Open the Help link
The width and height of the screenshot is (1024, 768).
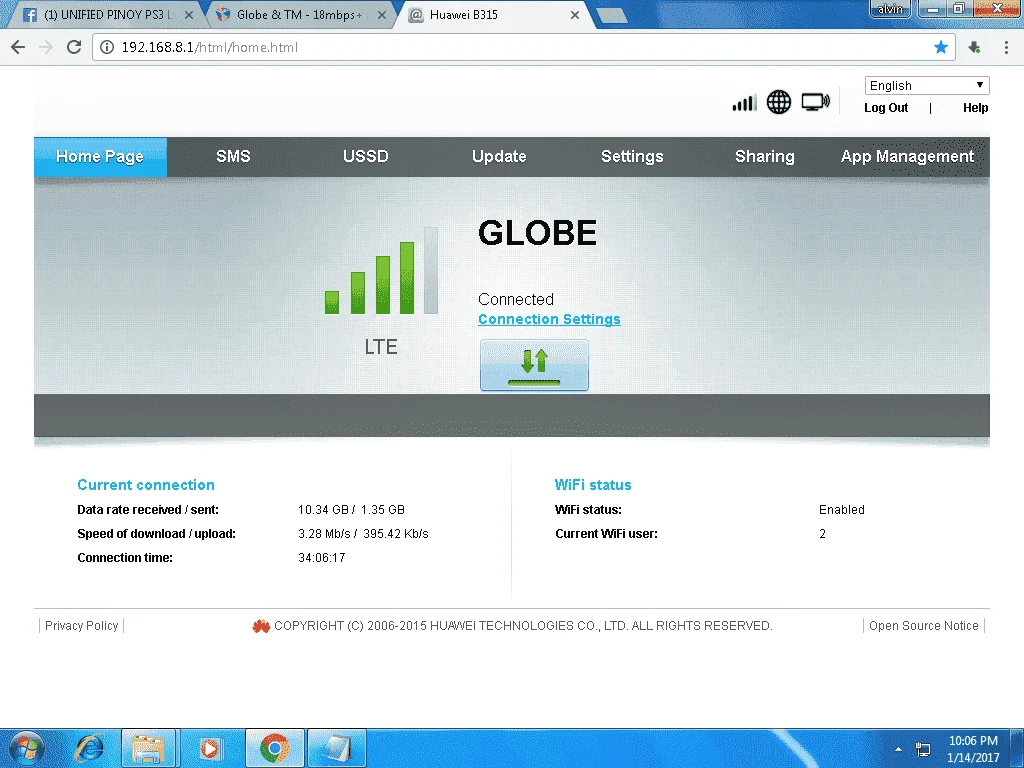pos(975,108)
